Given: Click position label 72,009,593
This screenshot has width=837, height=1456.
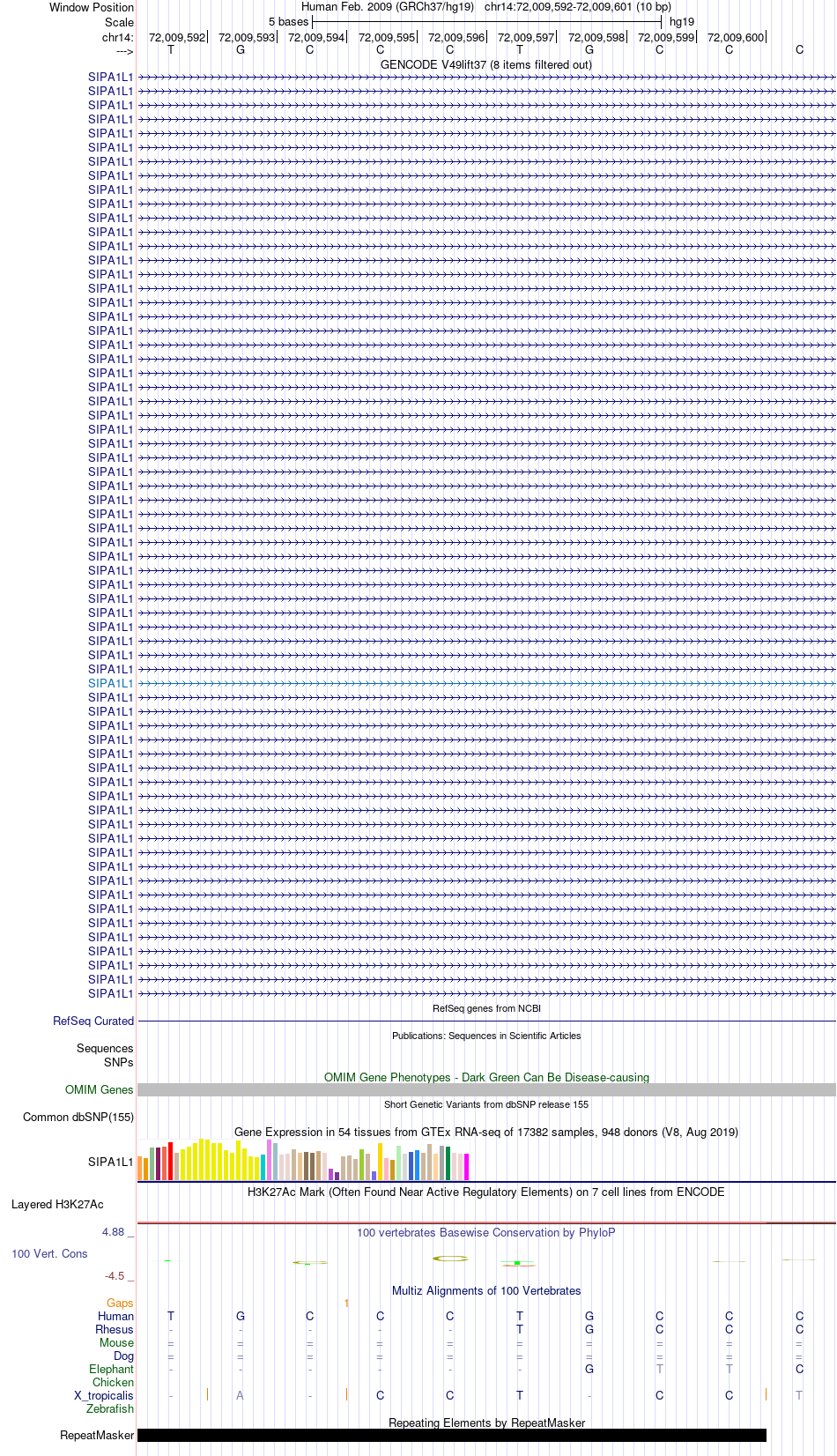Looking at the screenshot, I should click(x=247, y=37).
